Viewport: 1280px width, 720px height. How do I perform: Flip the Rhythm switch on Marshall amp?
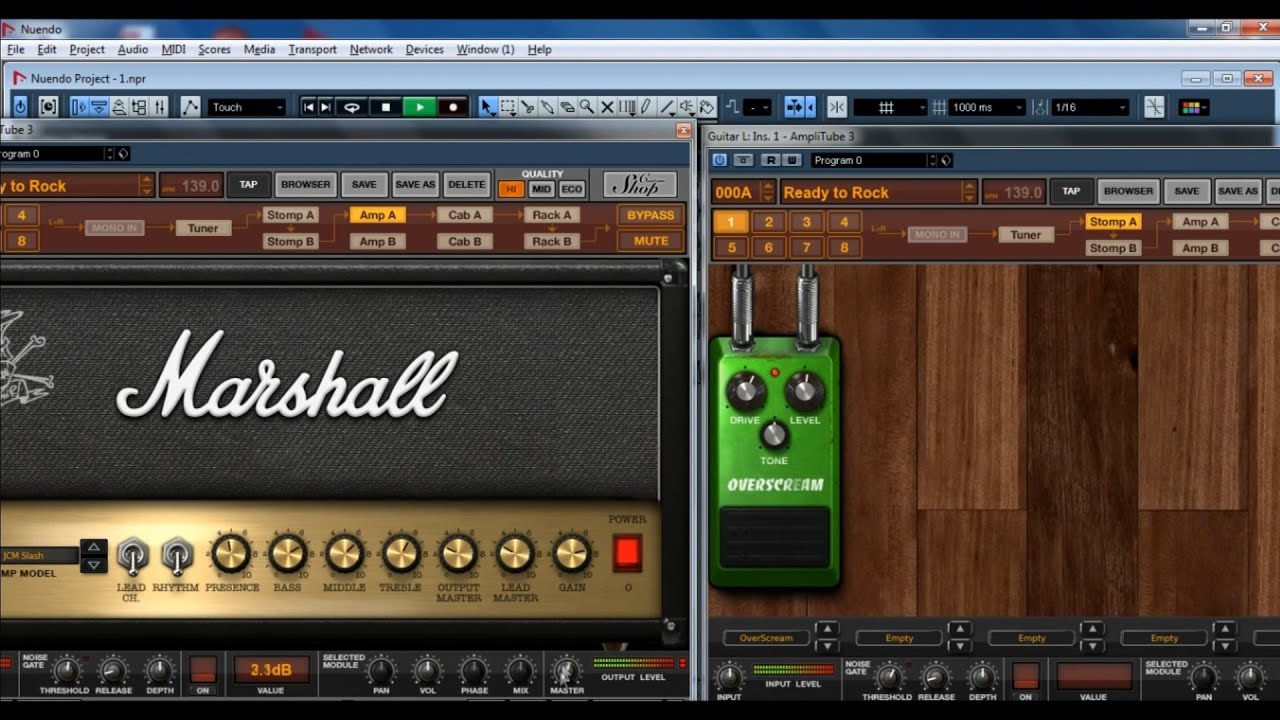177,555
